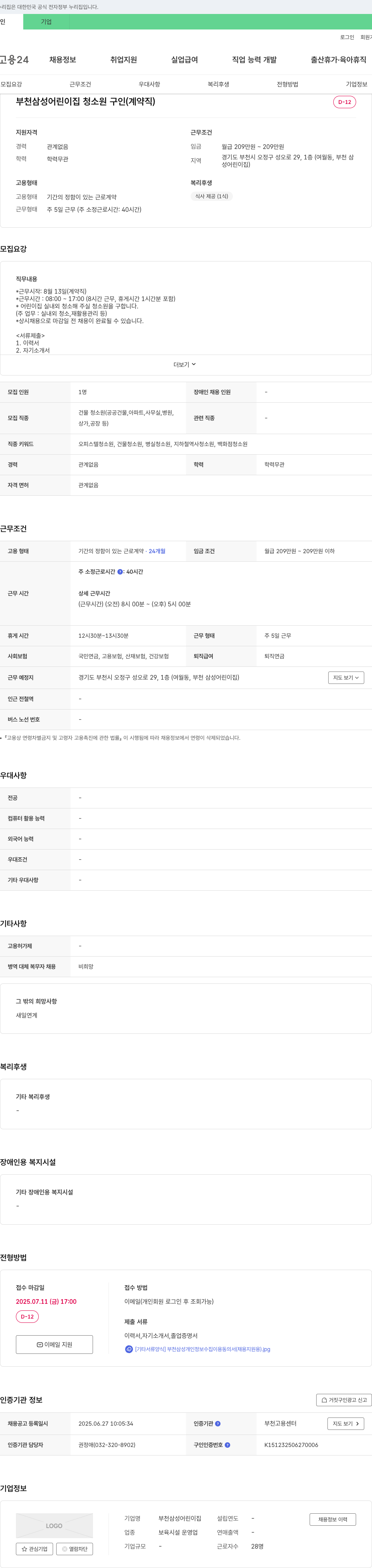Viewport: 372px width, 1568px height.
Task: Click the 고용24 site logo
Action: pos(14,60)
